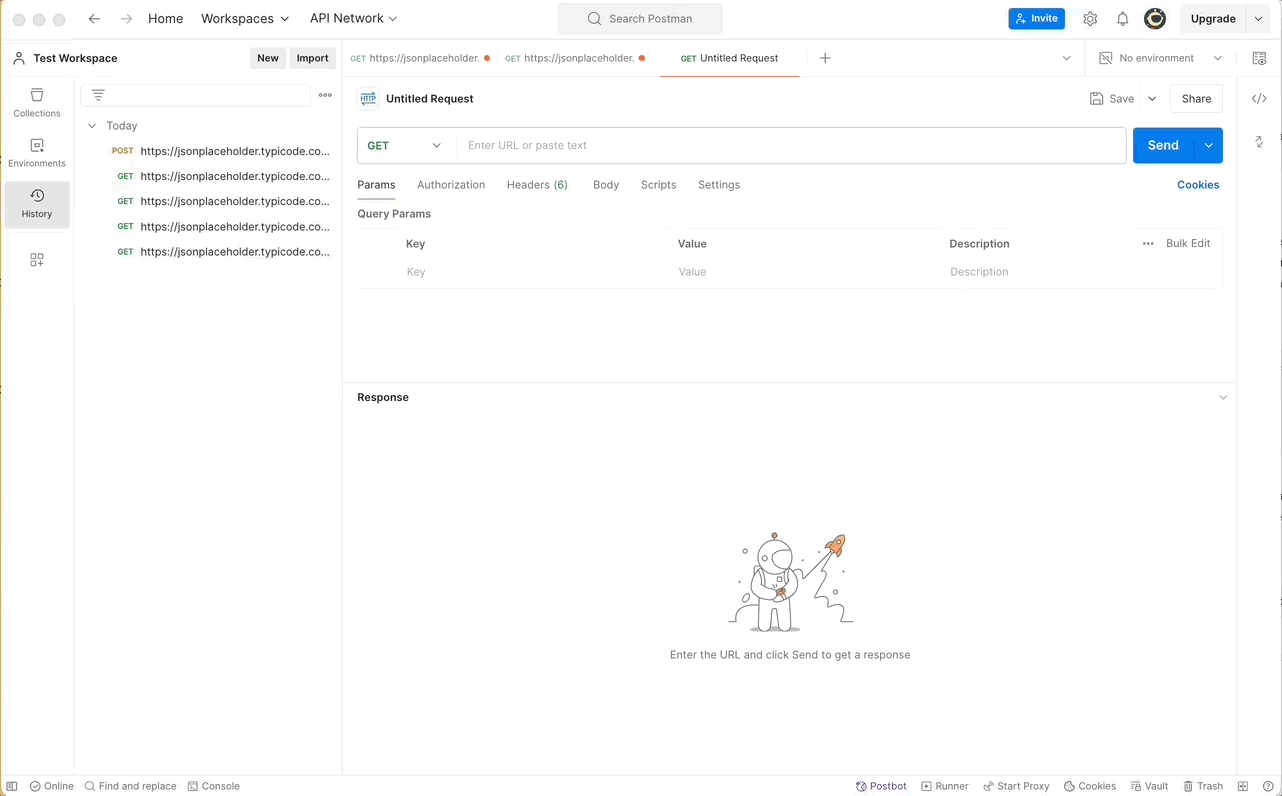
Task: Open Vault in the status bar
Action: [x=1149, y=786]
